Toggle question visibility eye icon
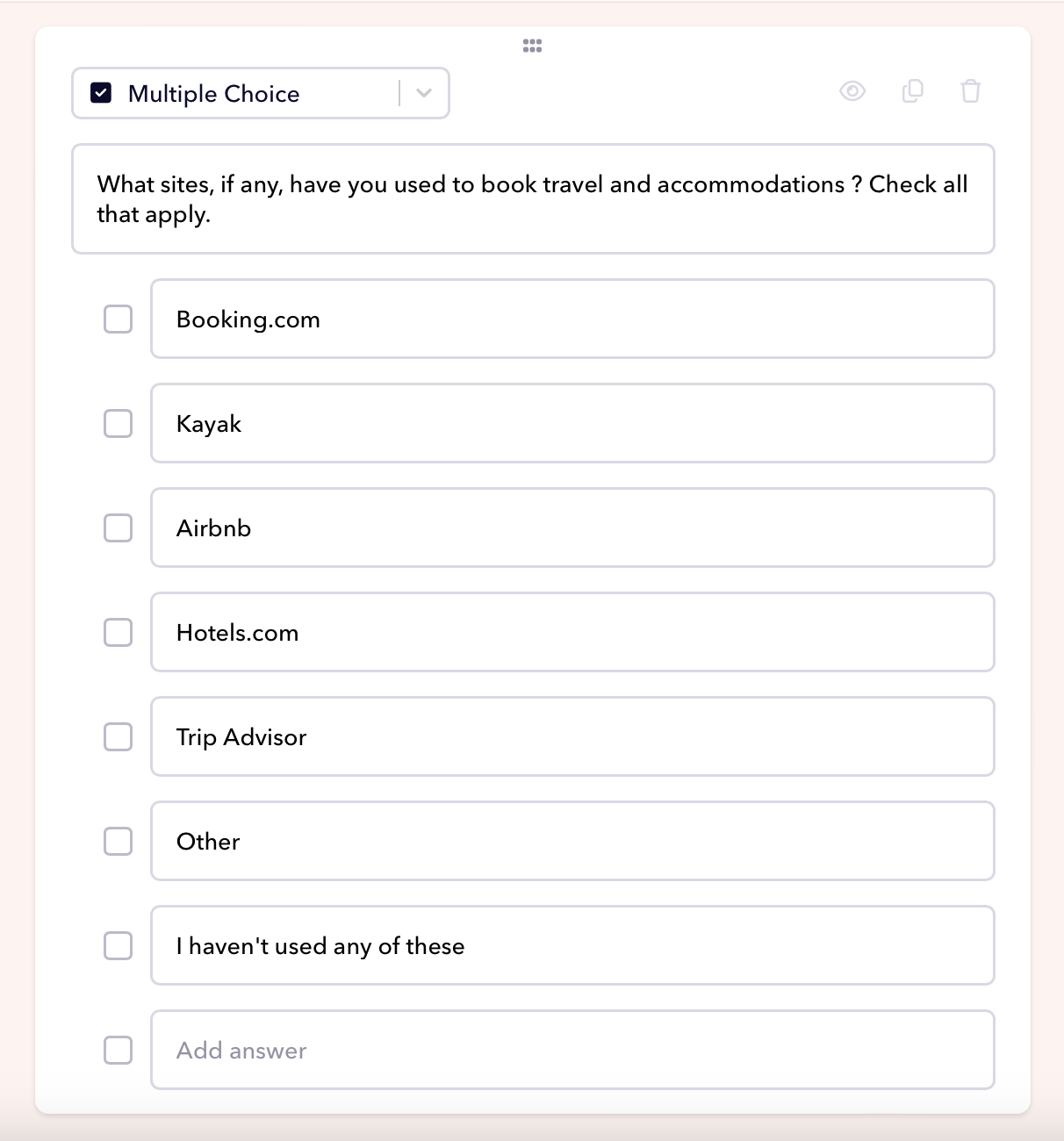This screenshot has height=1141, width=1064. coord(852,91)
